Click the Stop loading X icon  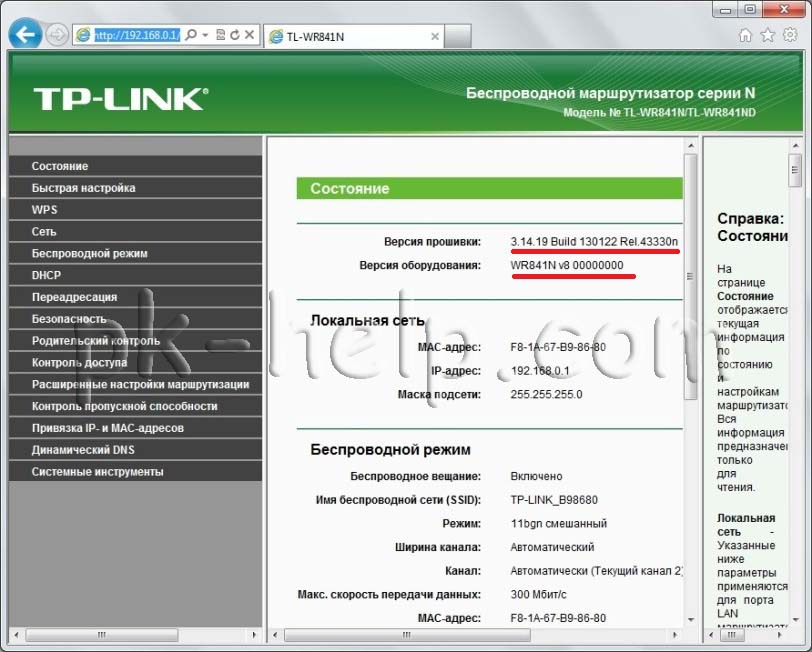[x=249, y=35]
